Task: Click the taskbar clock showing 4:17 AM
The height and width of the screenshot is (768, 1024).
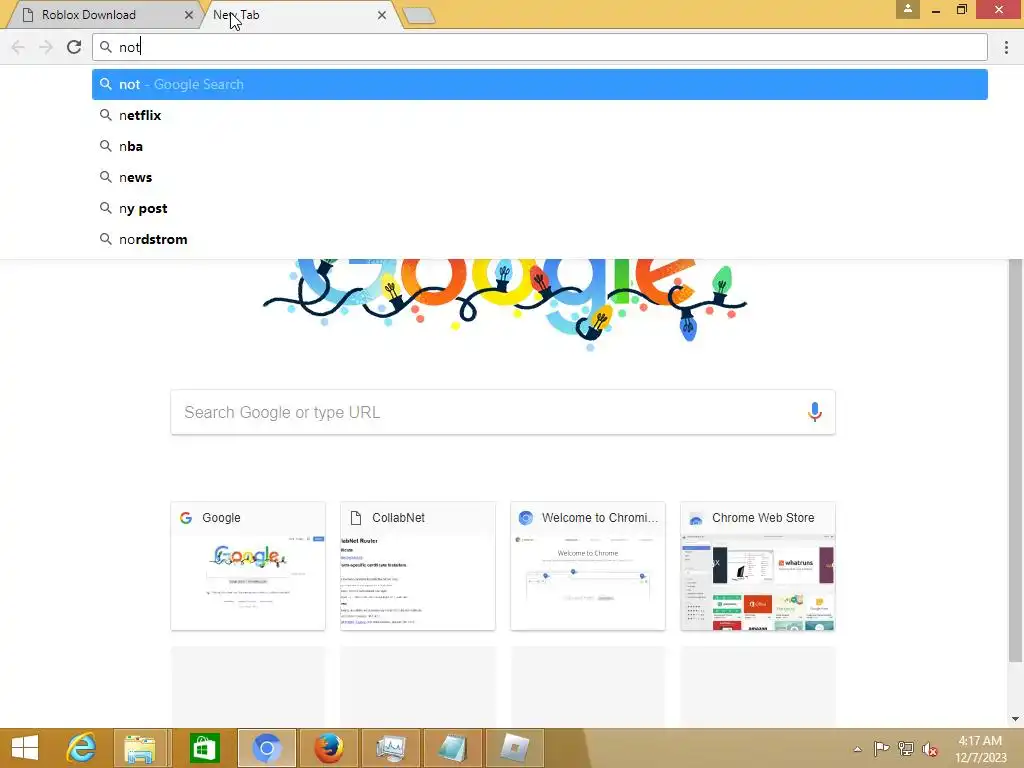Action: coord(980,749)
